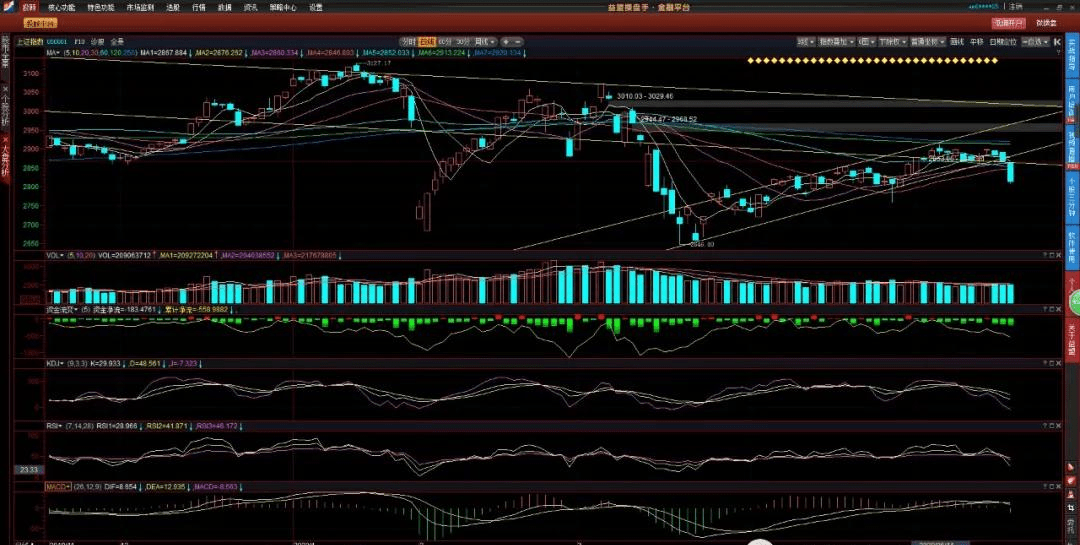Switch chart period to 分时 view
The height and width of the screenshot is (545, 1080).
click(x=408, y=42)
